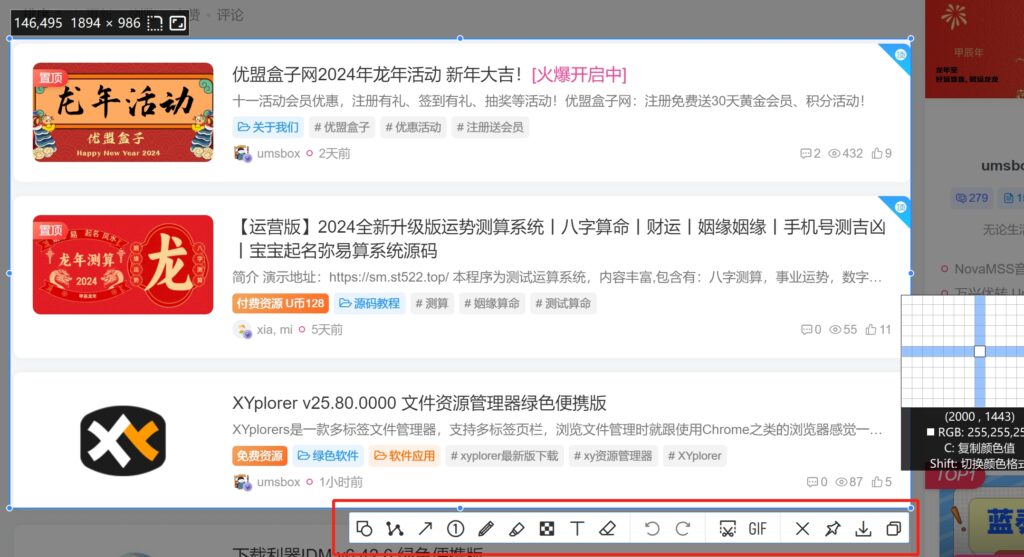
Task: Select the shape drawing tool
Action: point(364,528)
